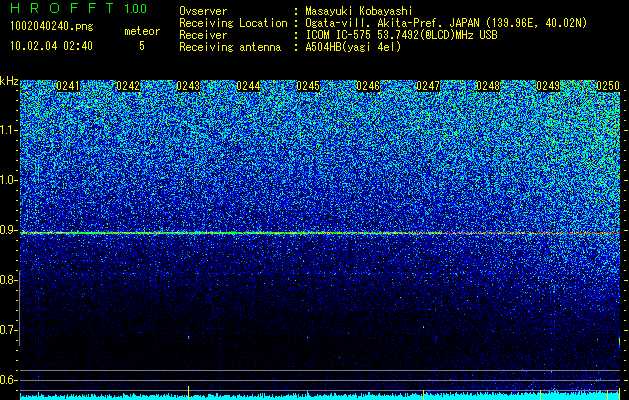
Task: Click the 0250 time marker label
Action: click(x=608, y=86)
